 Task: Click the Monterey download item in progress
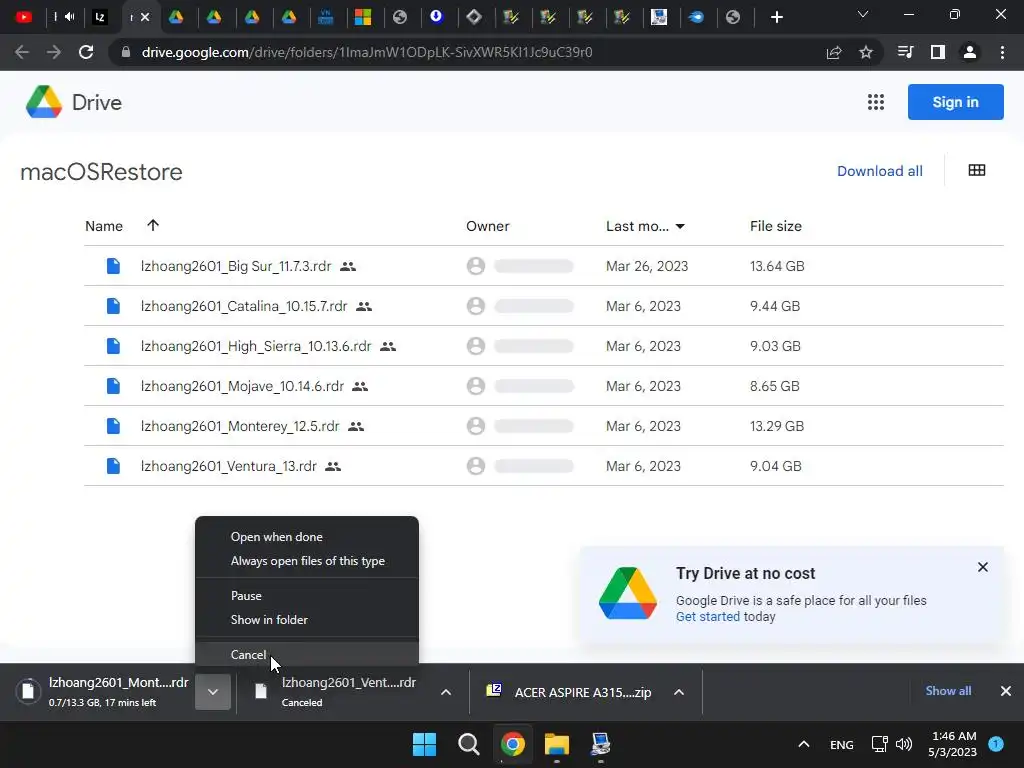(x=104, y=692)
